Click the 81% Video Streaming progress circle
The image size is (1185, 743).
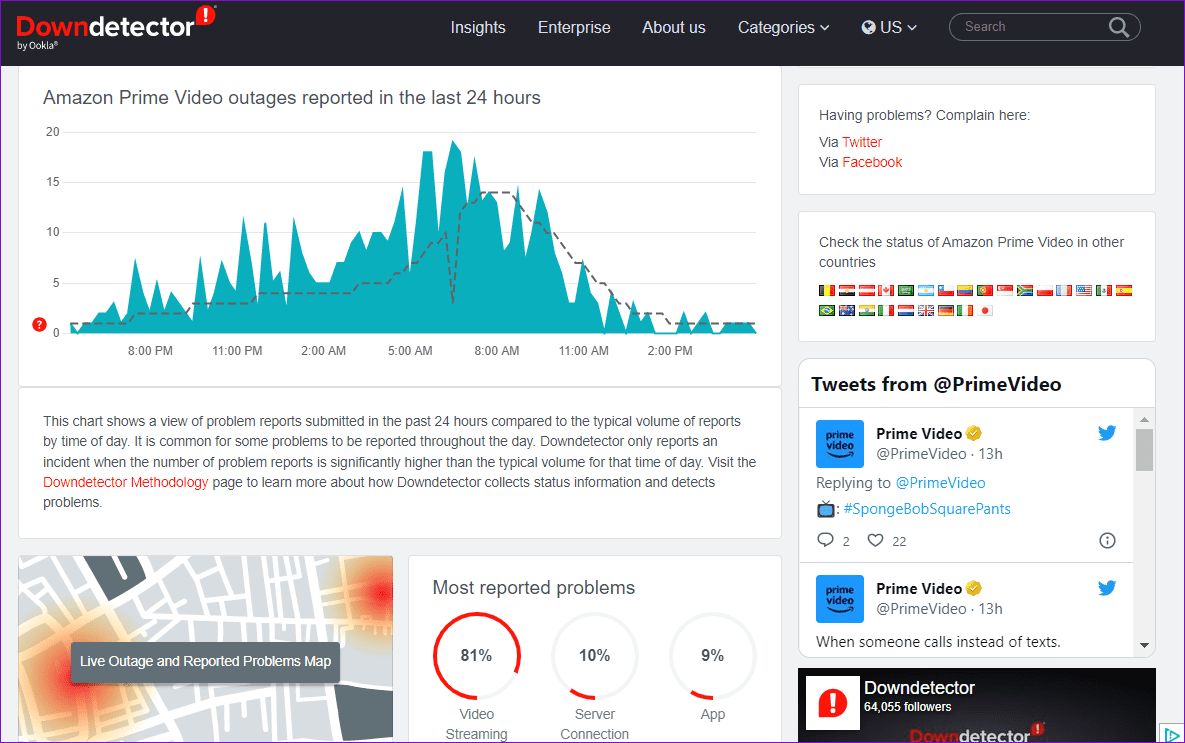pos(477,655)
